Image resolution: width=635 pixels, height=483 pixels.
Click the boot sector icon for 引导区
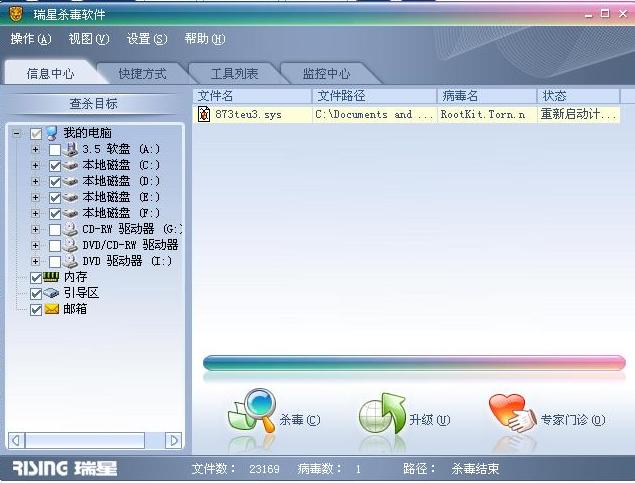[x=51, y=293]
